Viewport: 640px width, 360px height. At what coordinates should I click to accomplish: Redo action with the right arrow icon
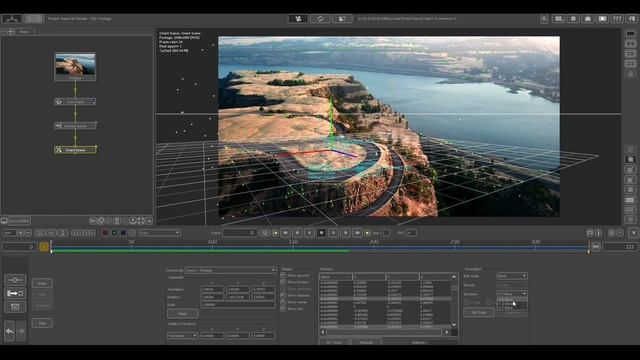pyautogui.click(x=21, y=331)
